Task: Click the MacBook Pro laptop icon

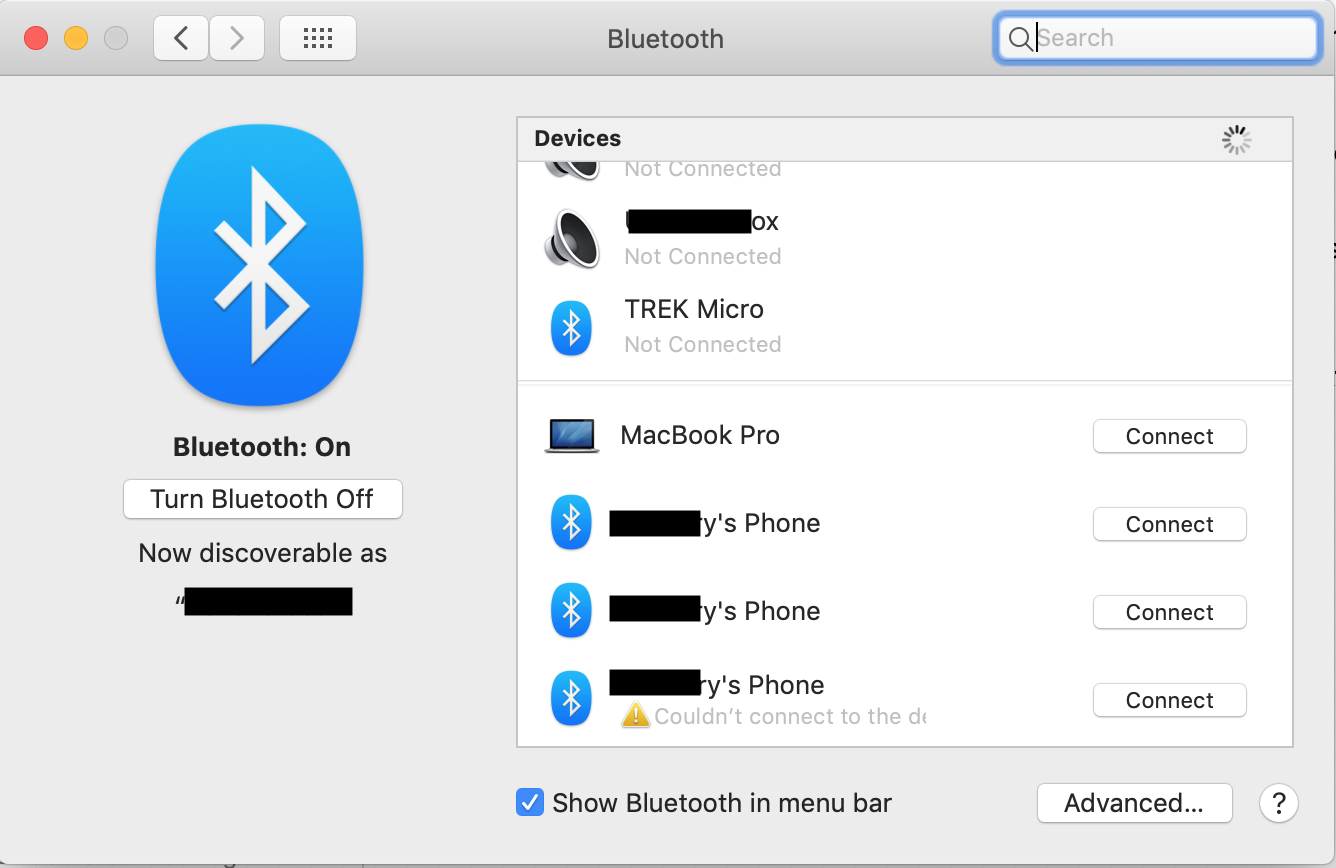Action: point(572,436)
